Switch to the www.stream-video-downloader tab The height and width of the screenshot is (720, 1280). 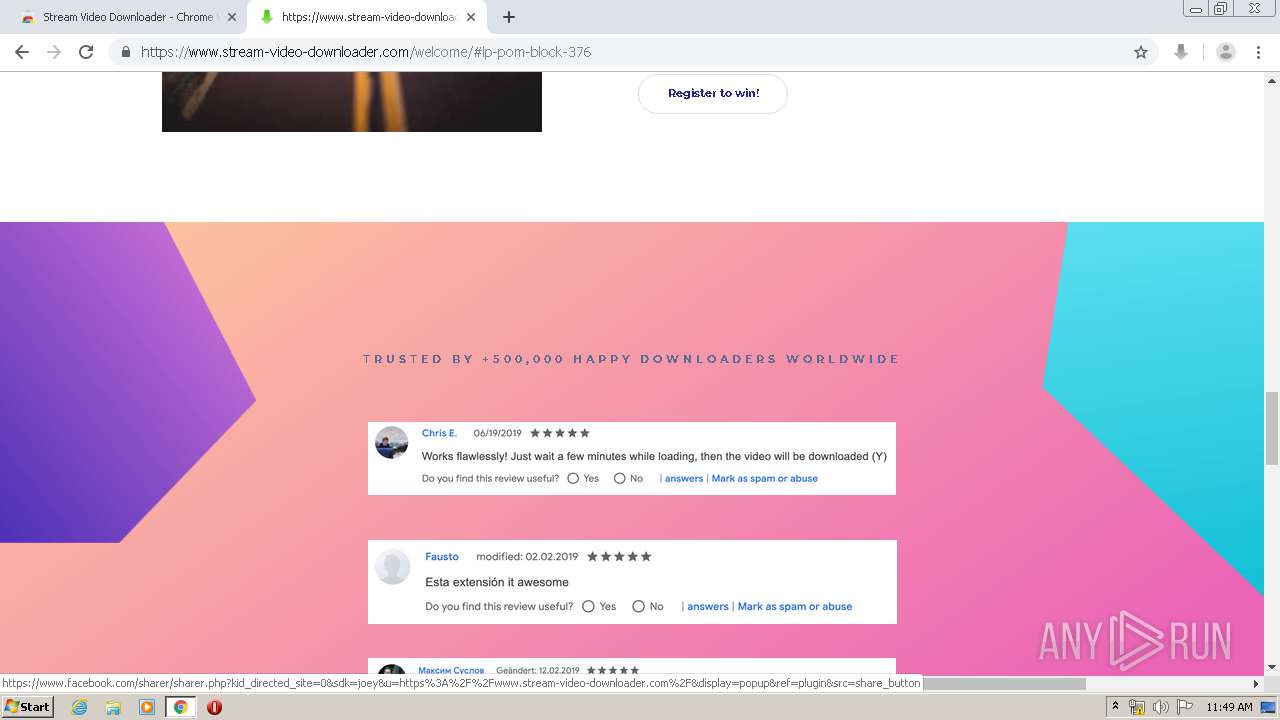click(x=366, y=17)
